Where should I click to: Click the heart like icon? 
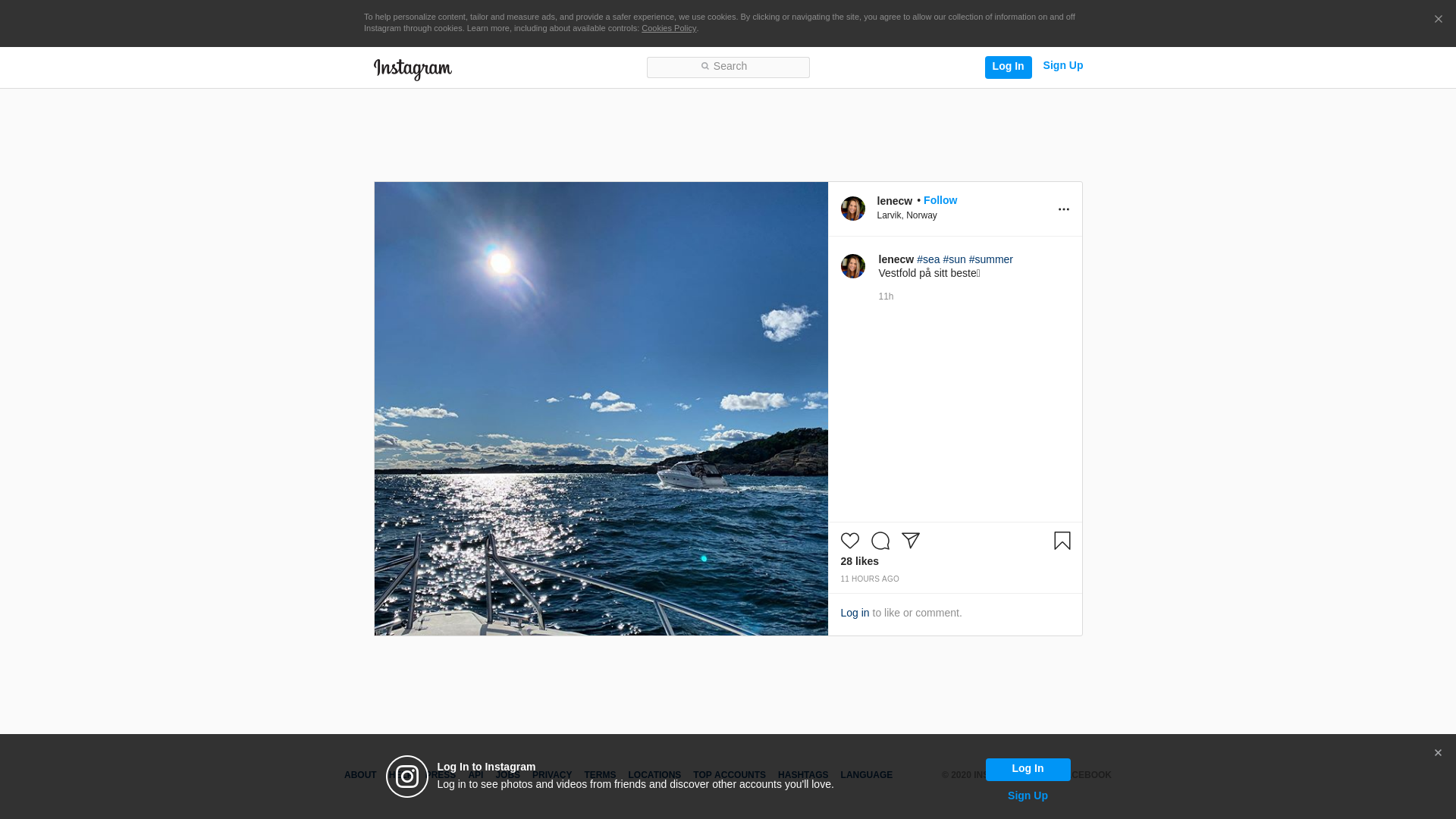[x=849, y=541]
